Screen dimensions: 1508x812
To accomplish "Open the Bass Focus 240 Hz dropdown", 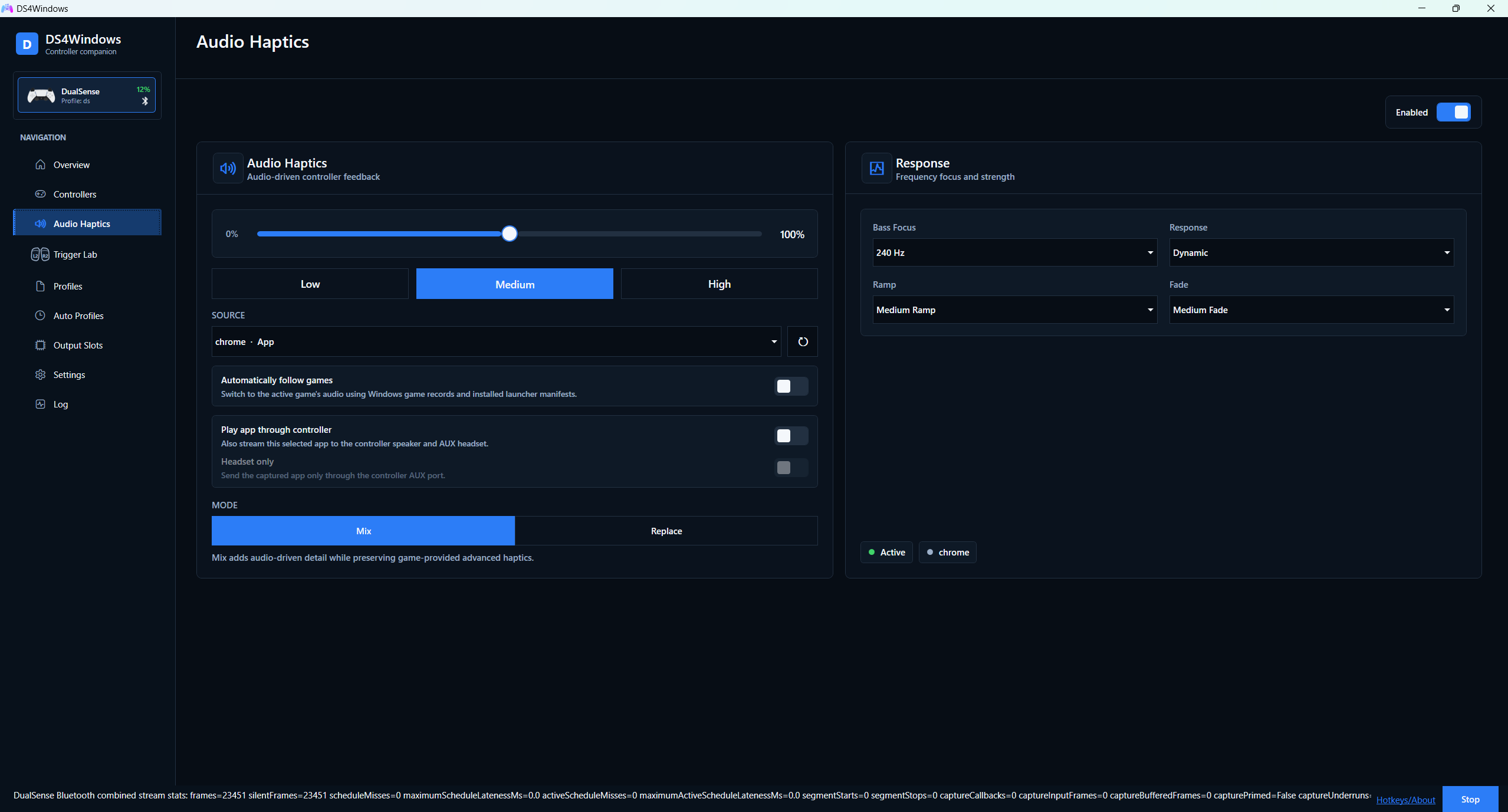I will click(1014, 252).
